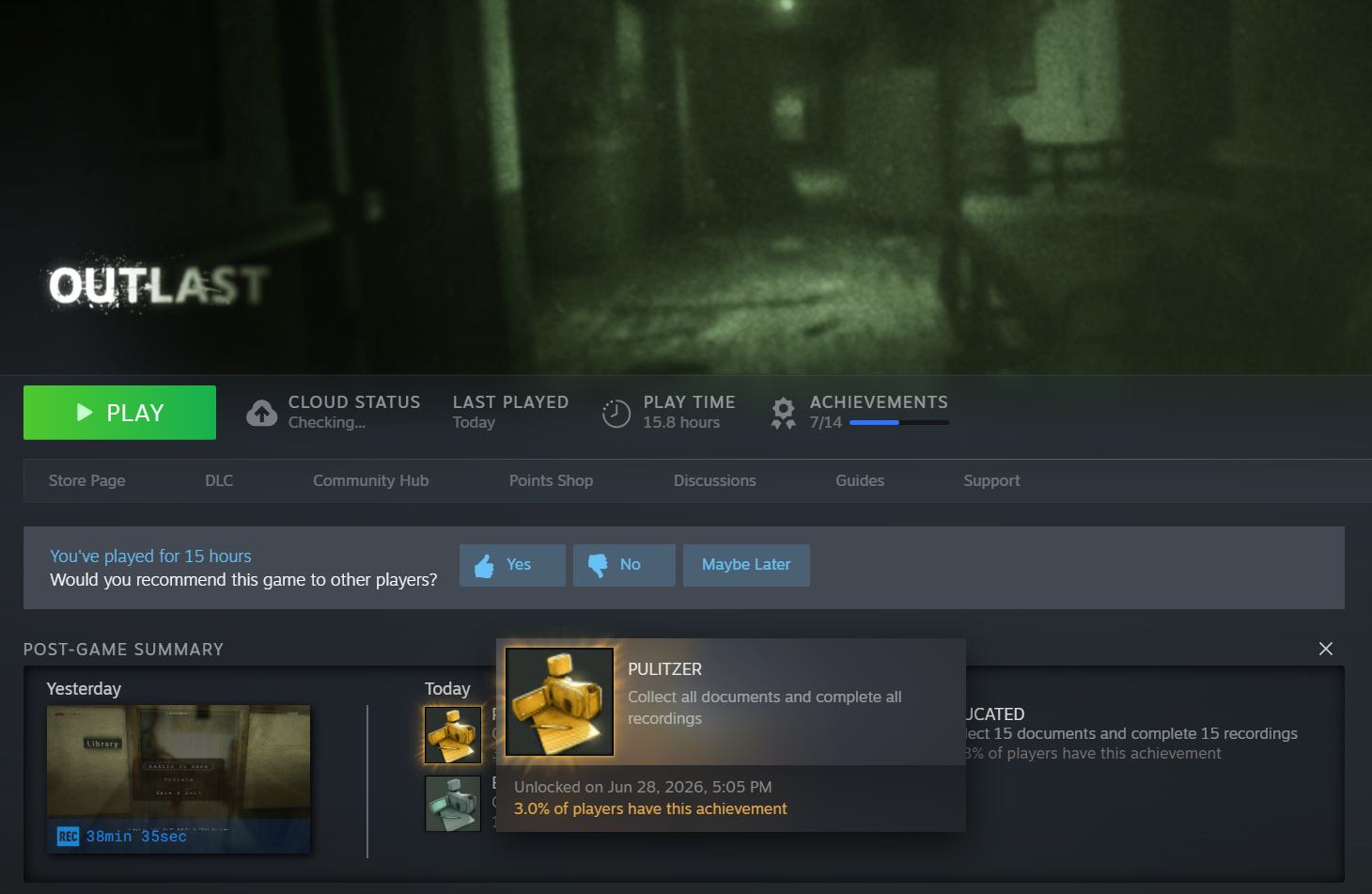Choose Maybe Later for the review
This screenshot has height=894, width=1372.
[x=746, y=565]
